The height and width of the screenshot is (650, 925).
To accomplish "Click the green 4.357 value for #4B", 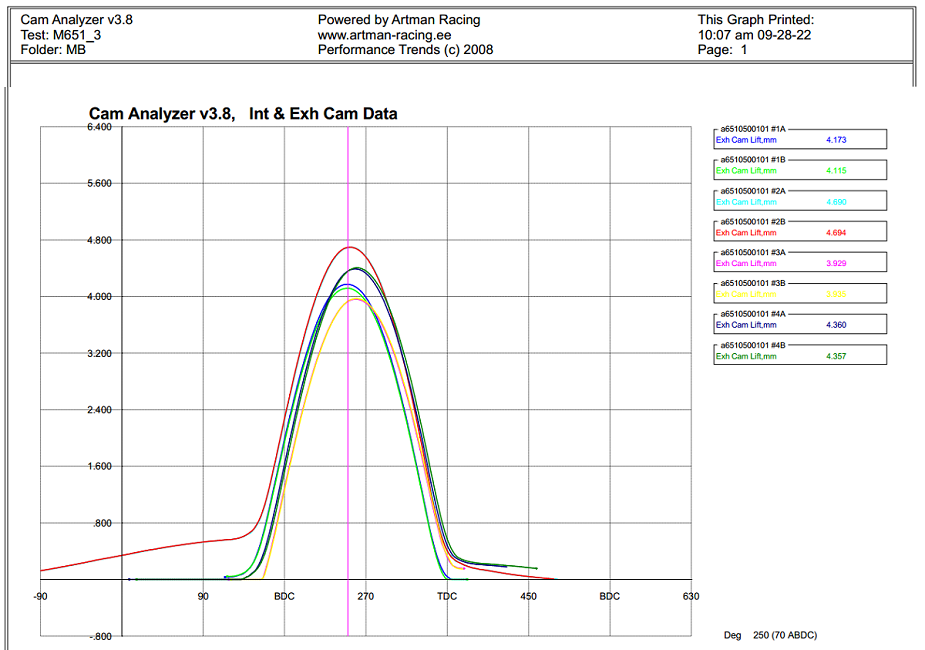I will [836, 356].
